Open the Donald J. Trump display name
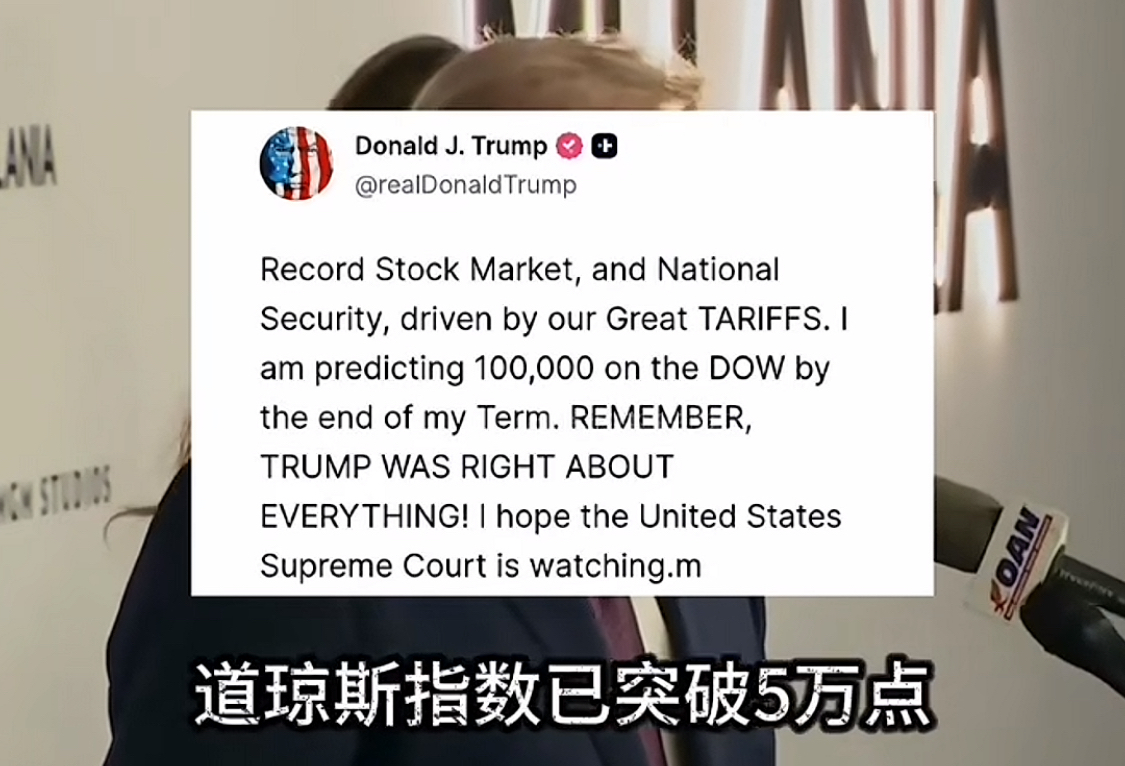Image resolution: width=1125 pixels, height=766 pixels. pos(451,146)
